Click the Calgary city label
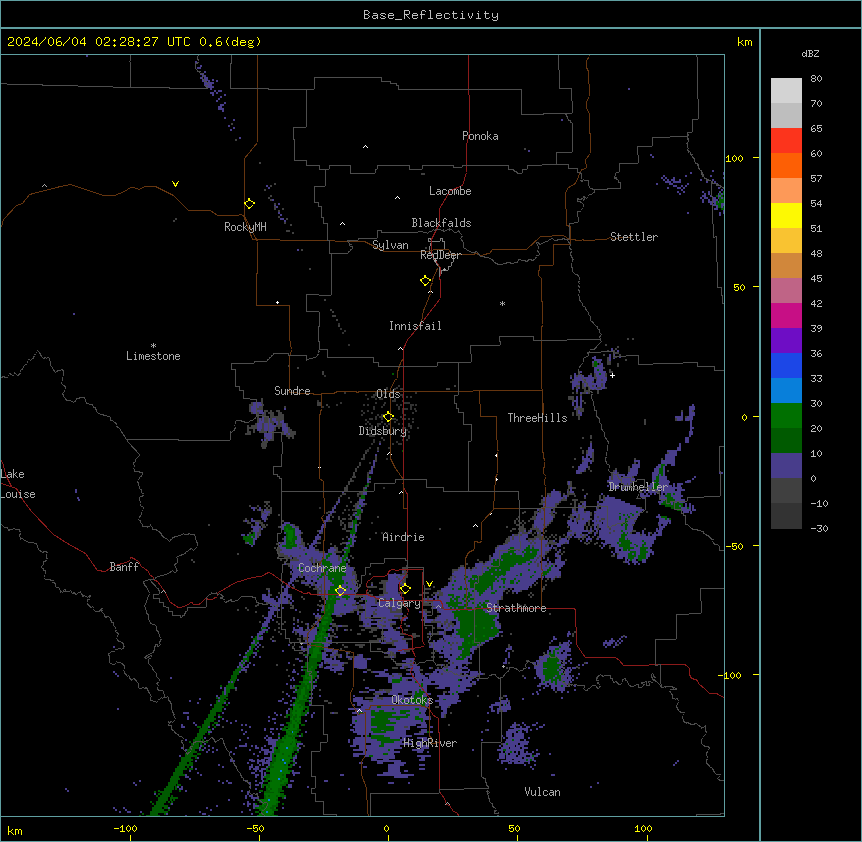Image resolution: width=862 pixels, height=842 pixels. point(399,603)
